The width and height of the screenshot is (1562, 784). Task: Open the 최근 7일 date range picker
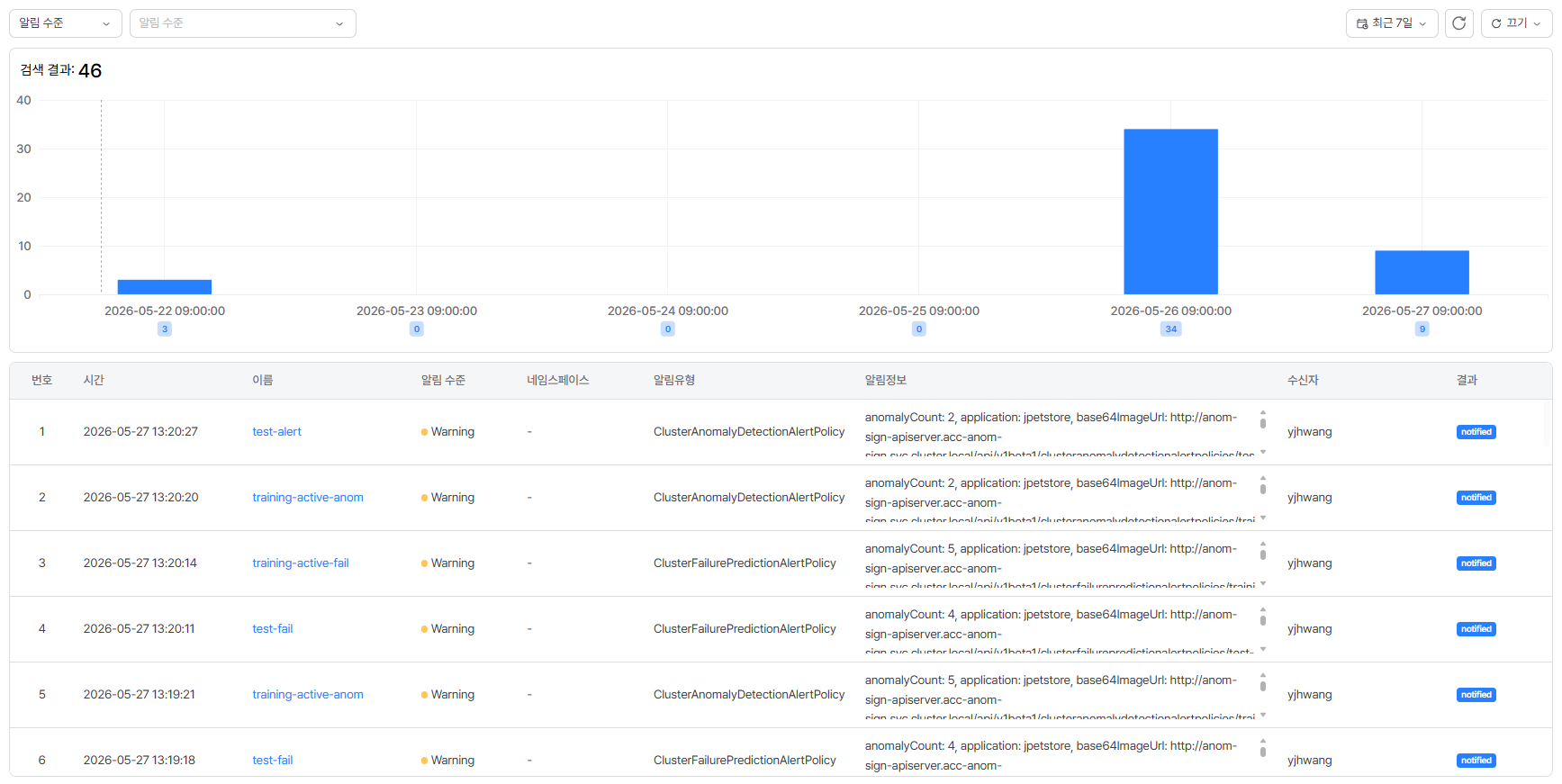[x=1392, y=23]
